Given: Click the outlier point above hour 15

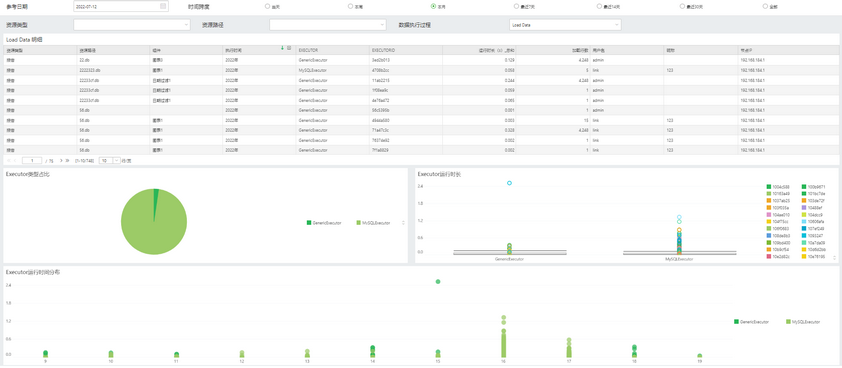Looking at the screenshot, I should [x=438, y=282].
